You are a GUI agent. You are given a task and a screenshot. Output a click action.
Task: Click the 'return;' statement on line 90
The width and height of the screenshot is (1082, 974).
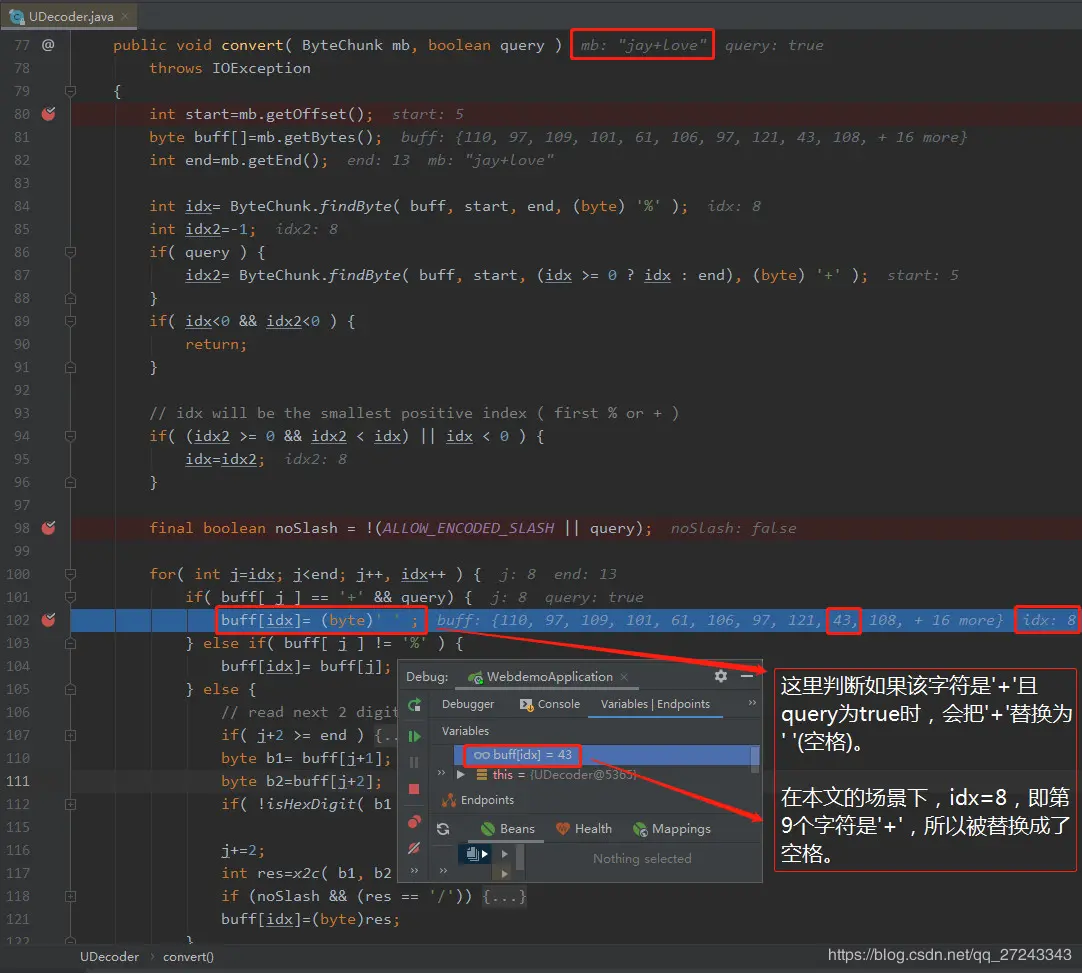tap(215, 344)
